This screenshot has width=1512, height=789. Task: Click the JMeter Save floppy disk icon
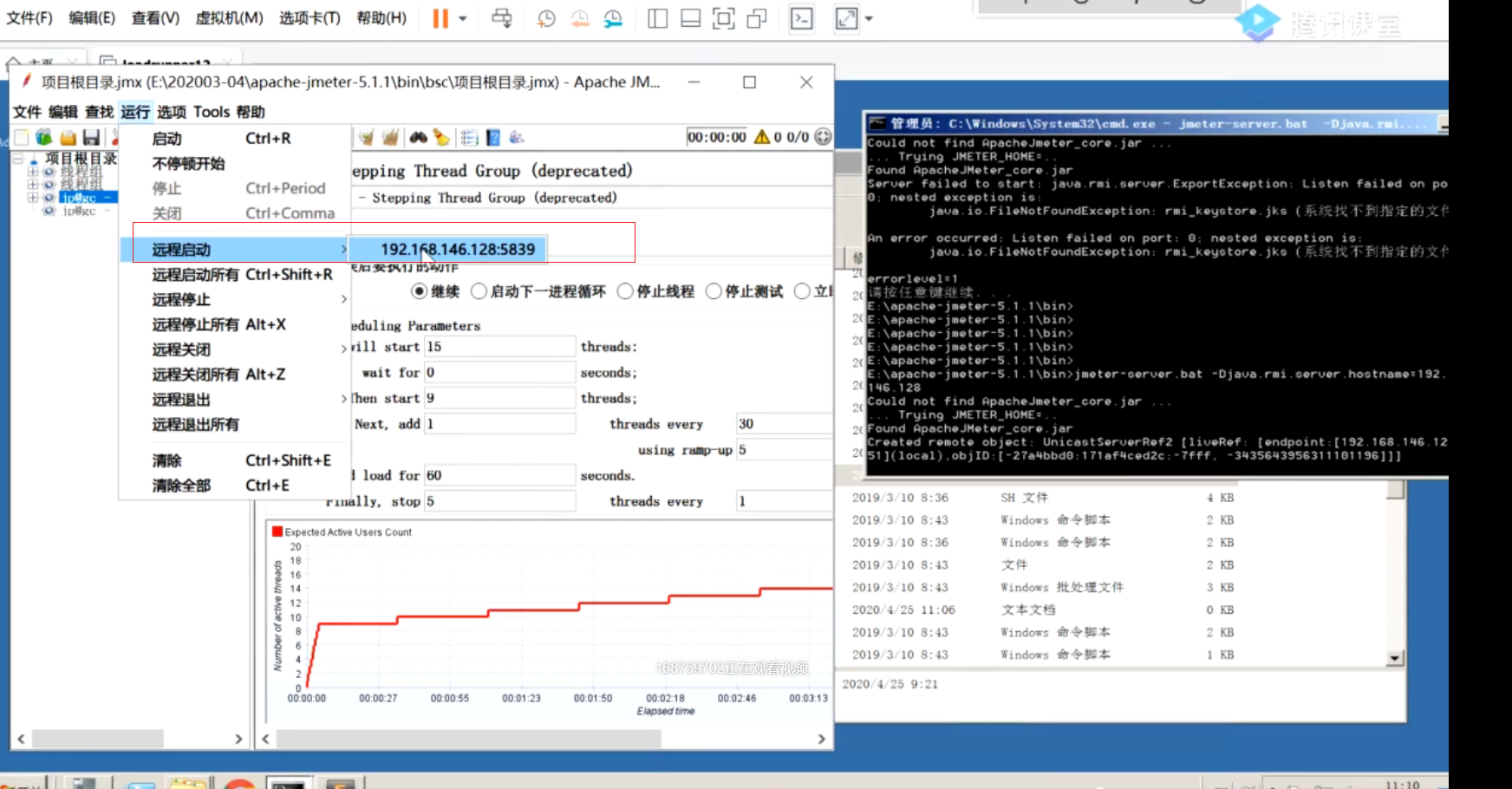pyautogui.click(x=91, y=137)
